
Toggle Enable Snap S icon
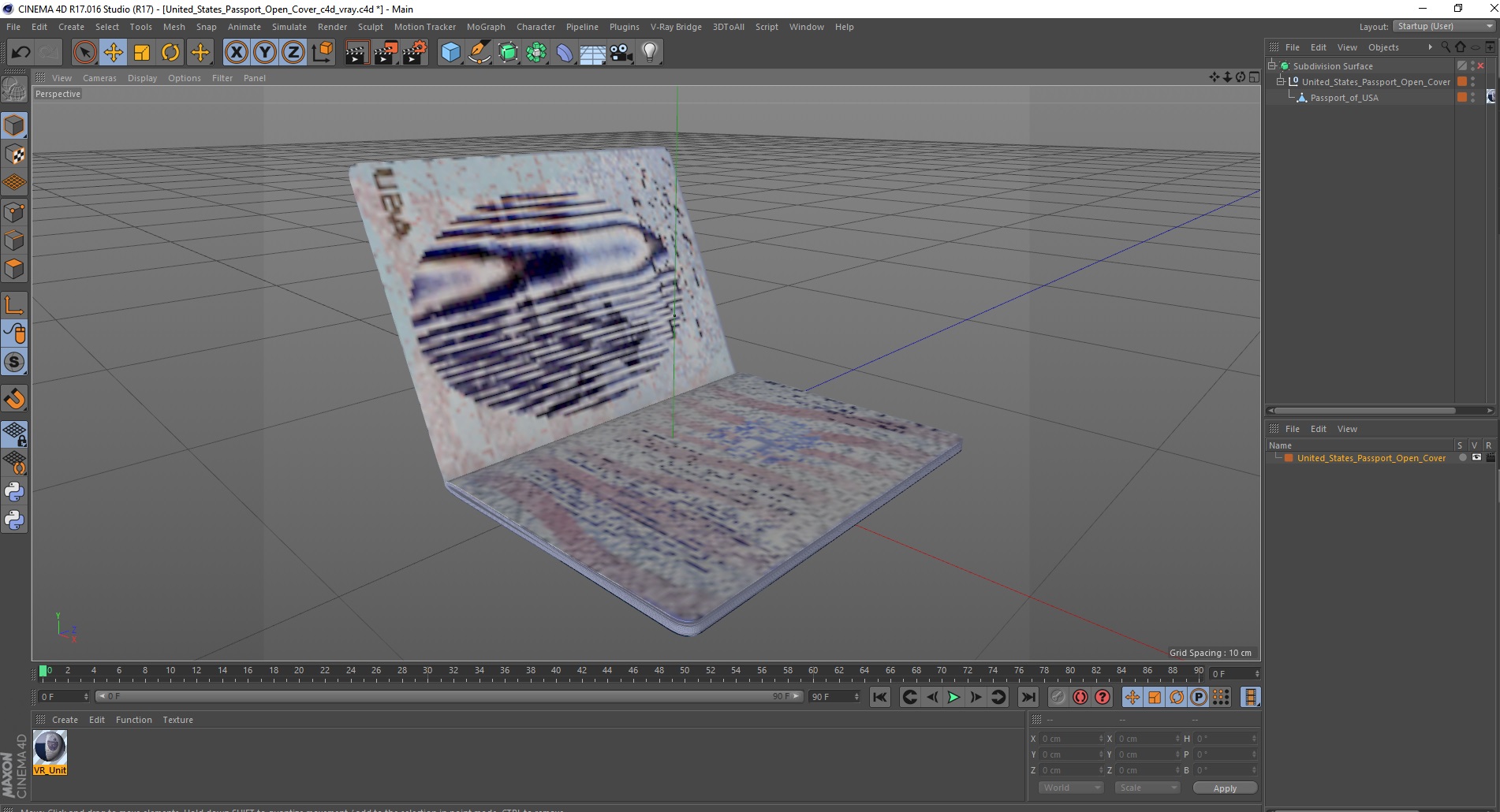pos(14,362)
